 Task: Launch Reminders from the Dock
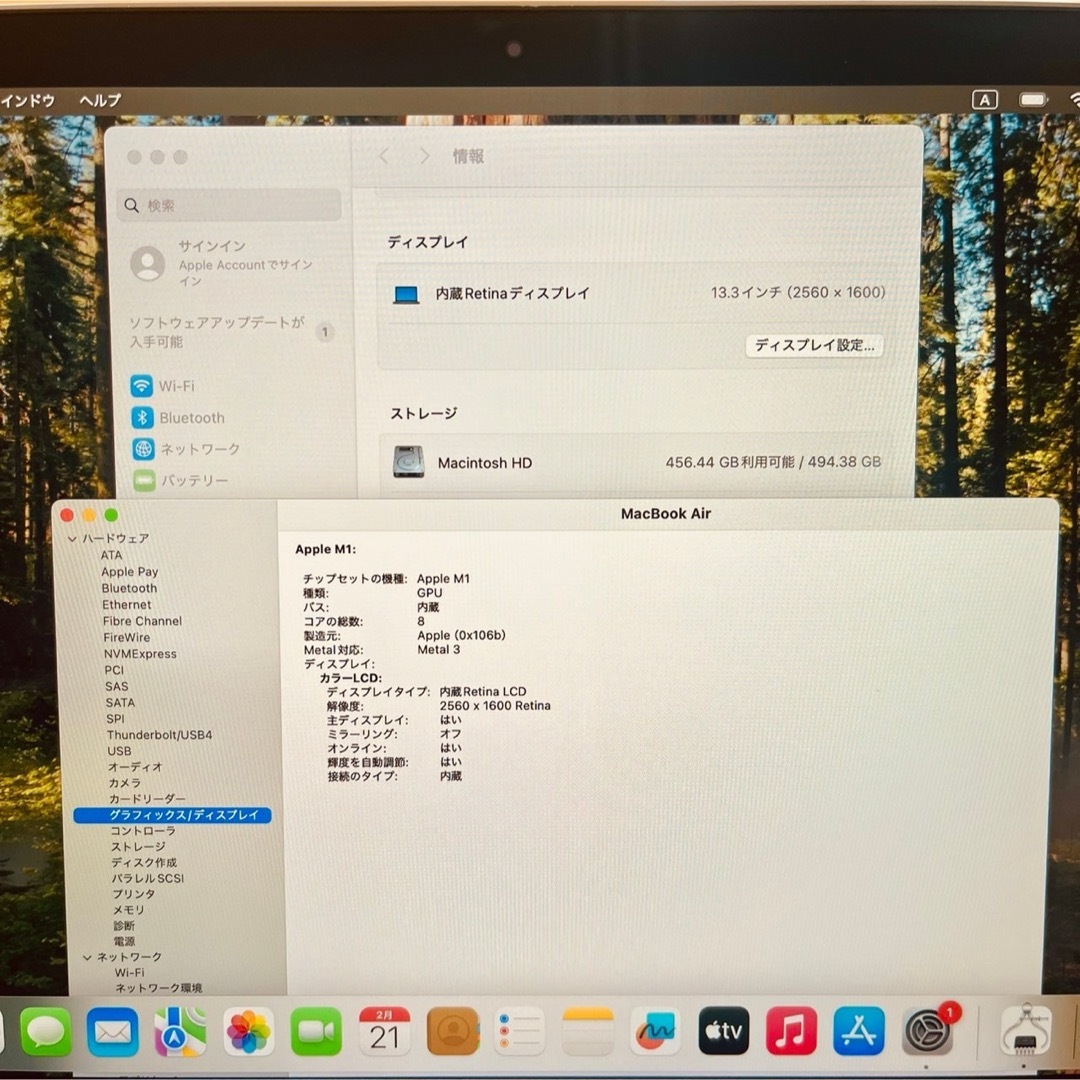tap(520, 1031)
